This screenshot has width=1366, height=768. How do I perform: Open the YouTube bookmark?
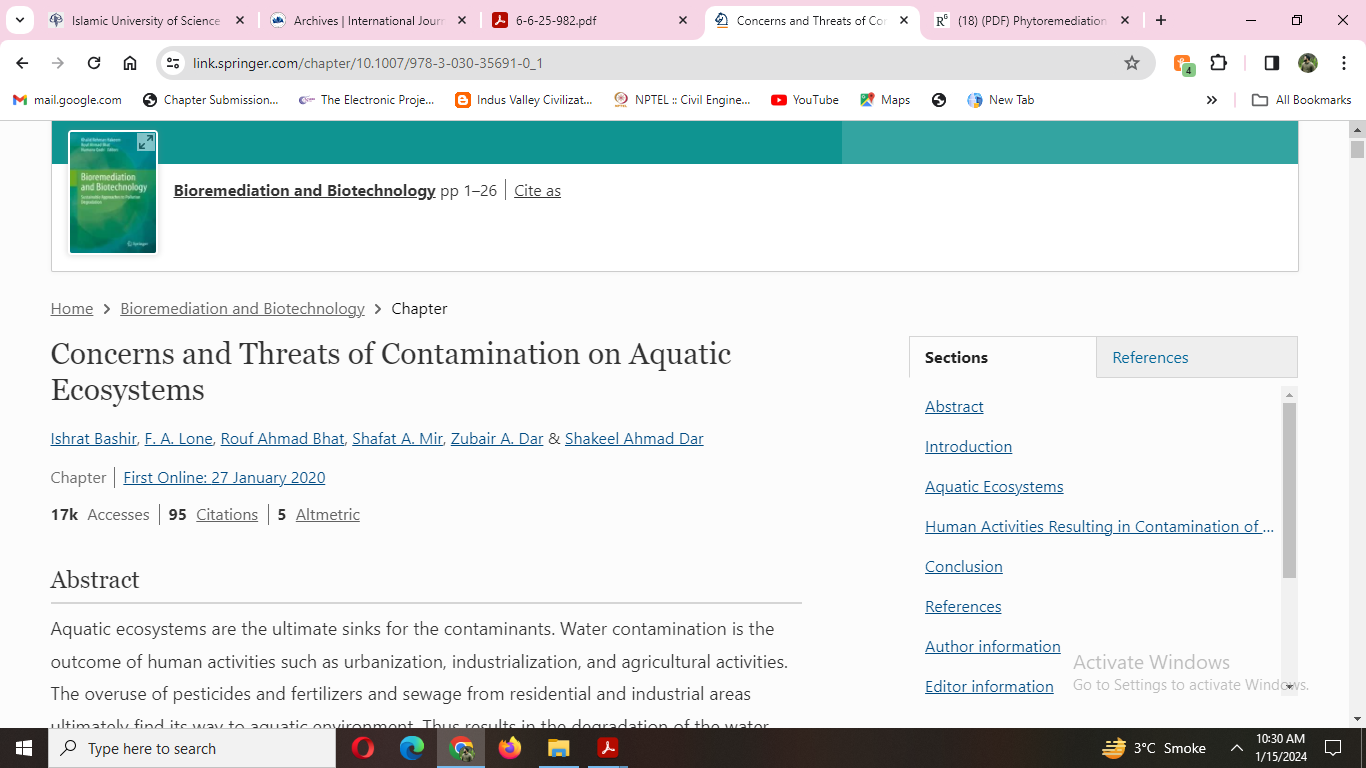[x=805, y=100]
